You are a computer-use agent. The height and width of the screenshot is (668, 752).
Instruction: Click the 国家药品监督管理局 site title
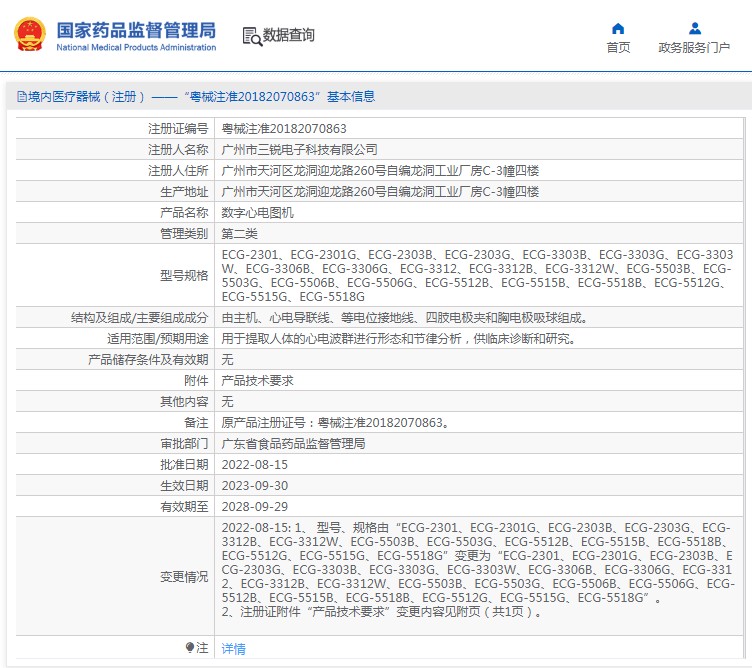click(135, 29)
